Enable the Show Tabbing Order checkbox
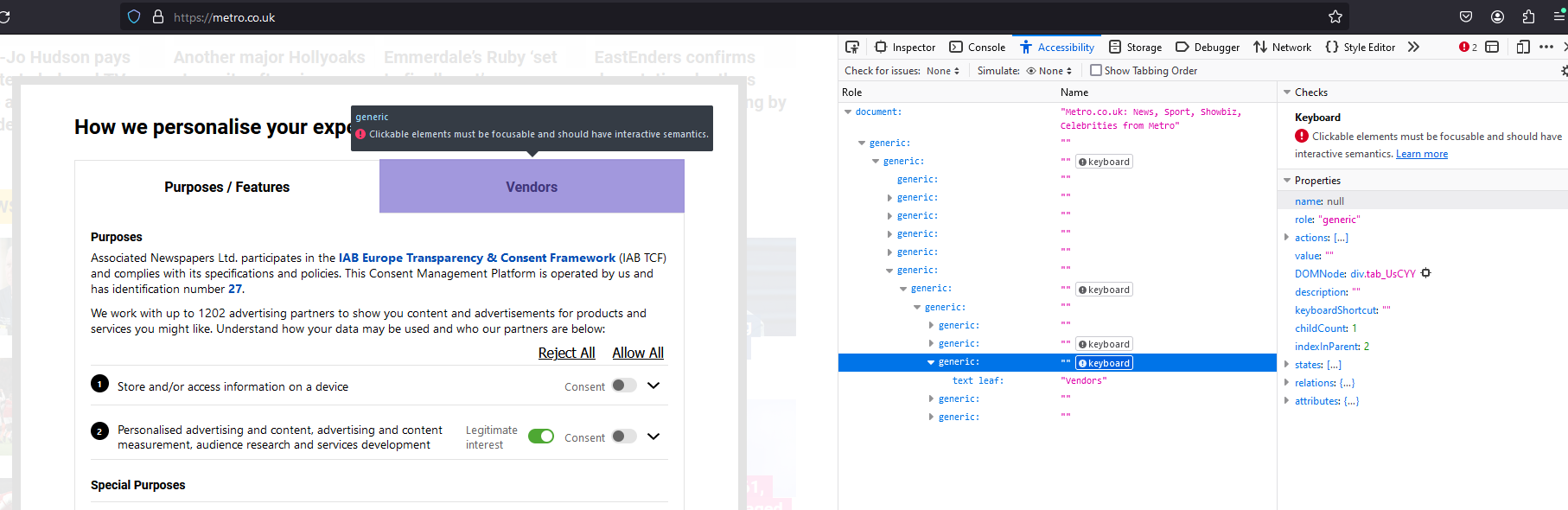Image resolution: width=1568 pixels, height=510 pixels. point(1096,71)
